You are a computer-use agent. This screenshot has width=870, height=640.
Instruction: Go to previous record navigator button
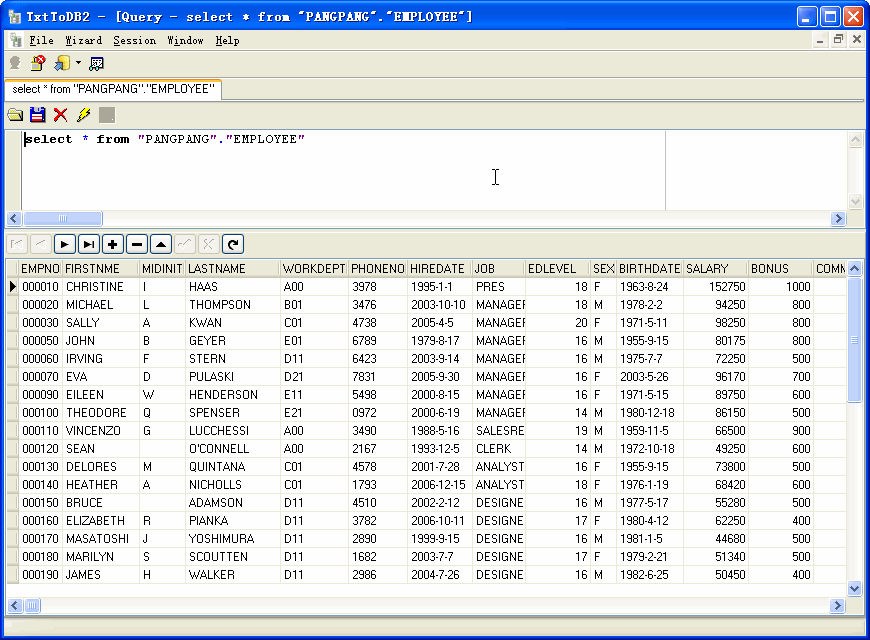click(41, 244)
